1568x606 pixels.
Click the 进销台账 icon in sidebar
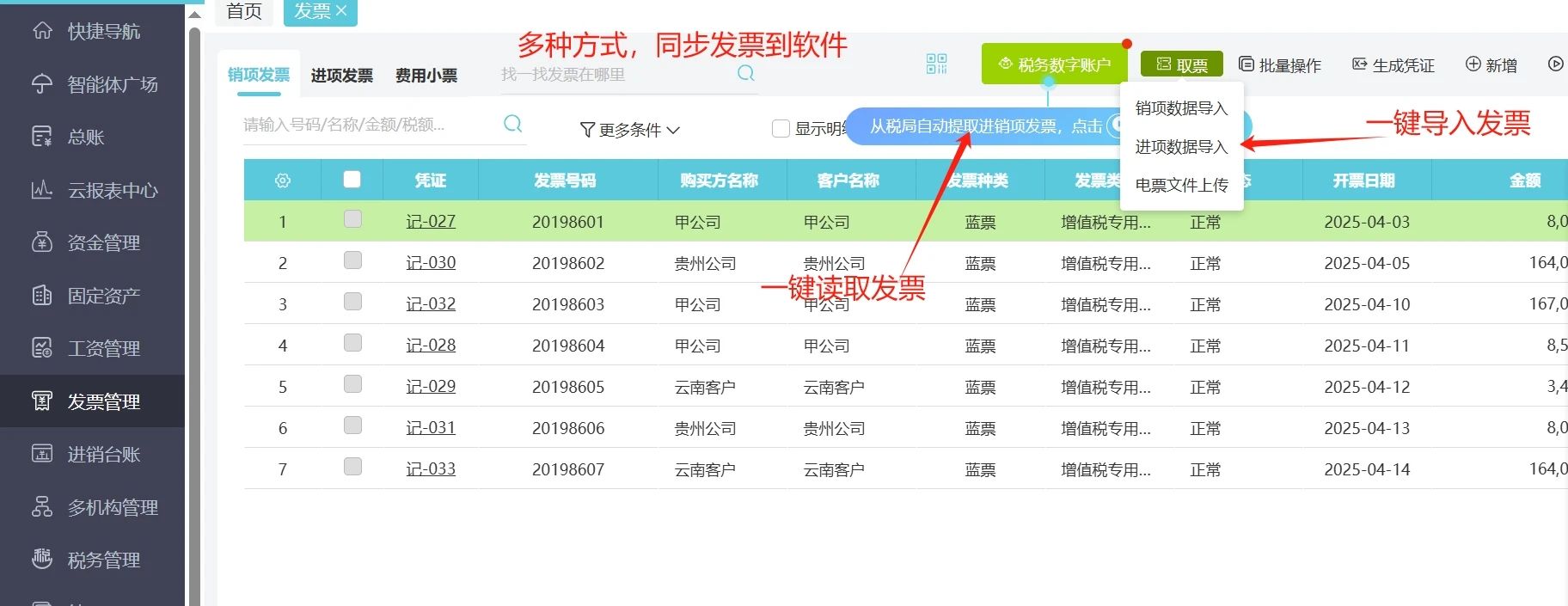point(42,454)
